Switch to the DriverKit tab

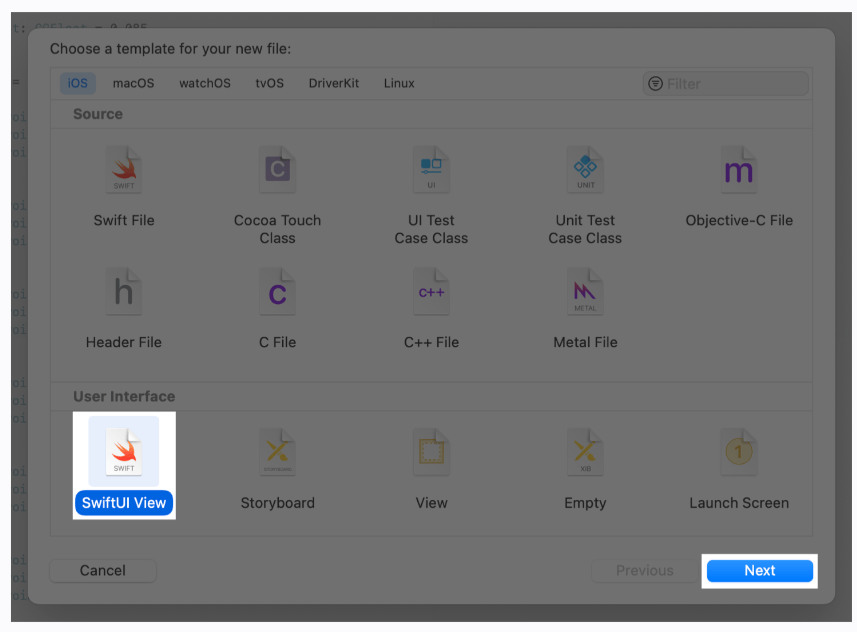point(334,83)
